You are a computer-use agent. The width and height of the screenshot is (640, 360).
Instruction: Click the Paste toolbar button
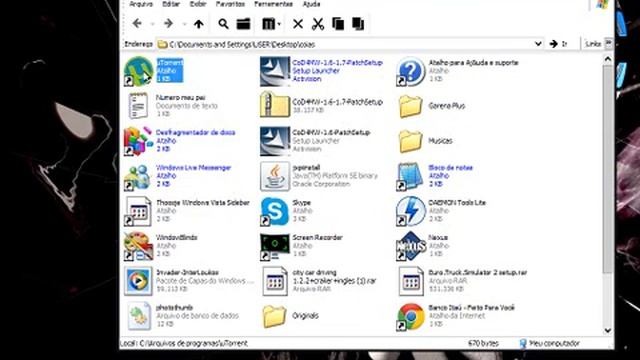358,24
